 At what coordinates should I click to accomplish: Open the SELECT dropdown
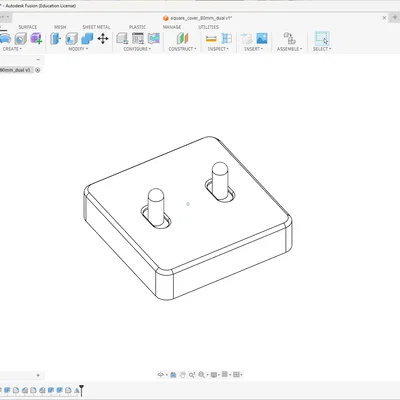point(322,49)
